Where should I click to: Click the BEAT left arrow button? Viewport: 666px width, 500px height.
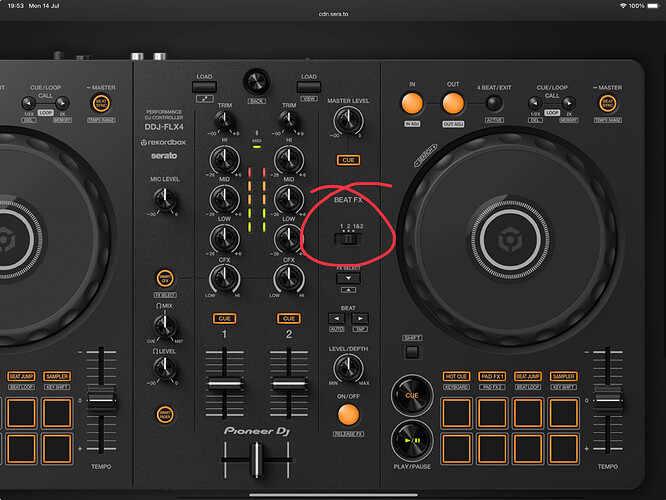coord(336,318)
